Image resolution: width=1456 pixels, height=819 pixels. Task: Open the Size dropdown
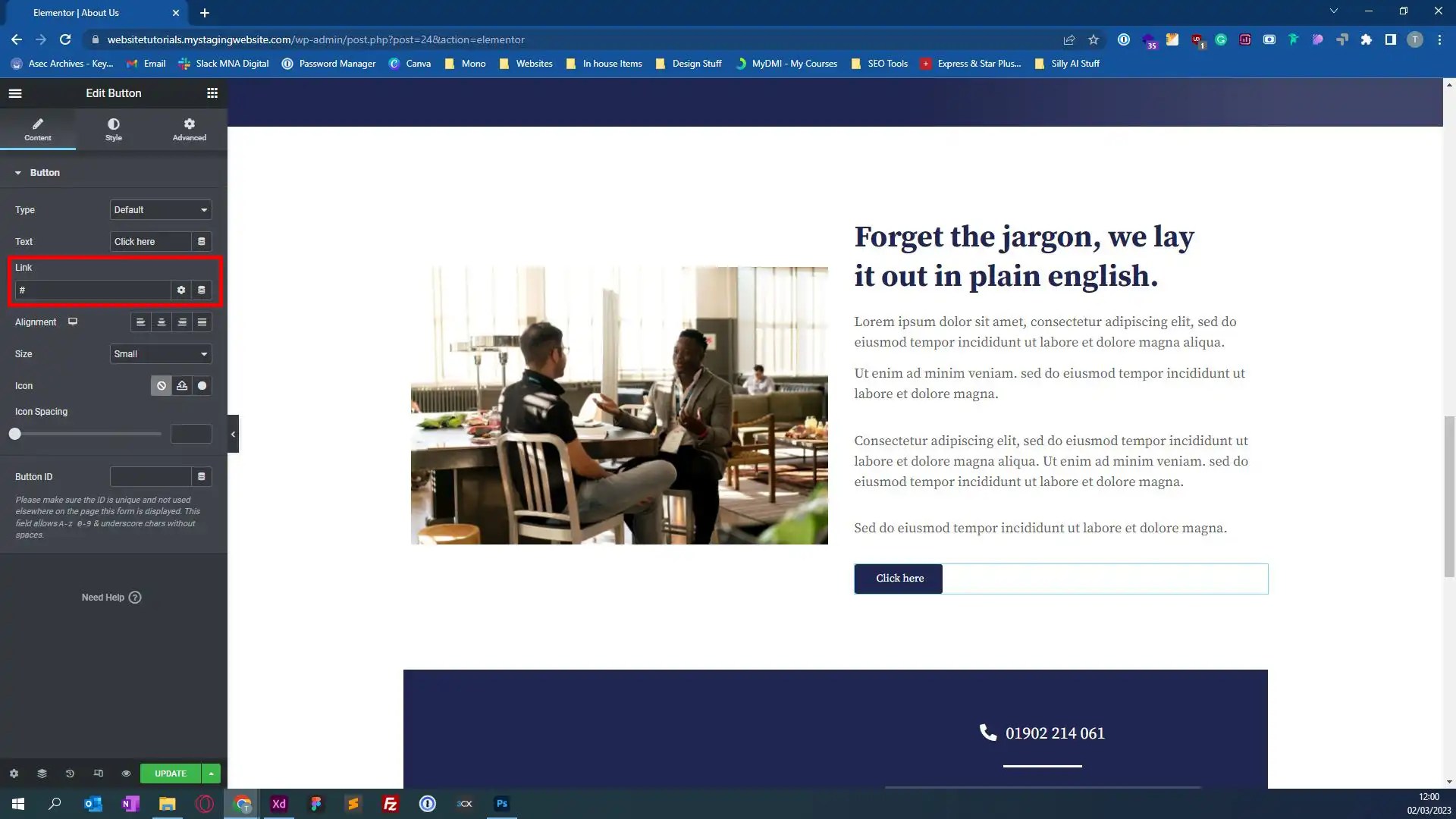pyautogui.click(x=160, y=354)
